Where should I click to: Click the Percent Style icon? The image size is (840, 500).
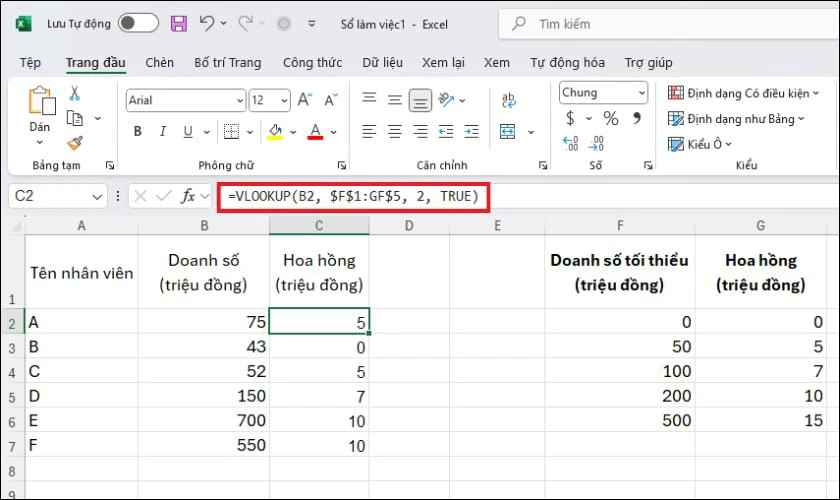click(611, 118)
